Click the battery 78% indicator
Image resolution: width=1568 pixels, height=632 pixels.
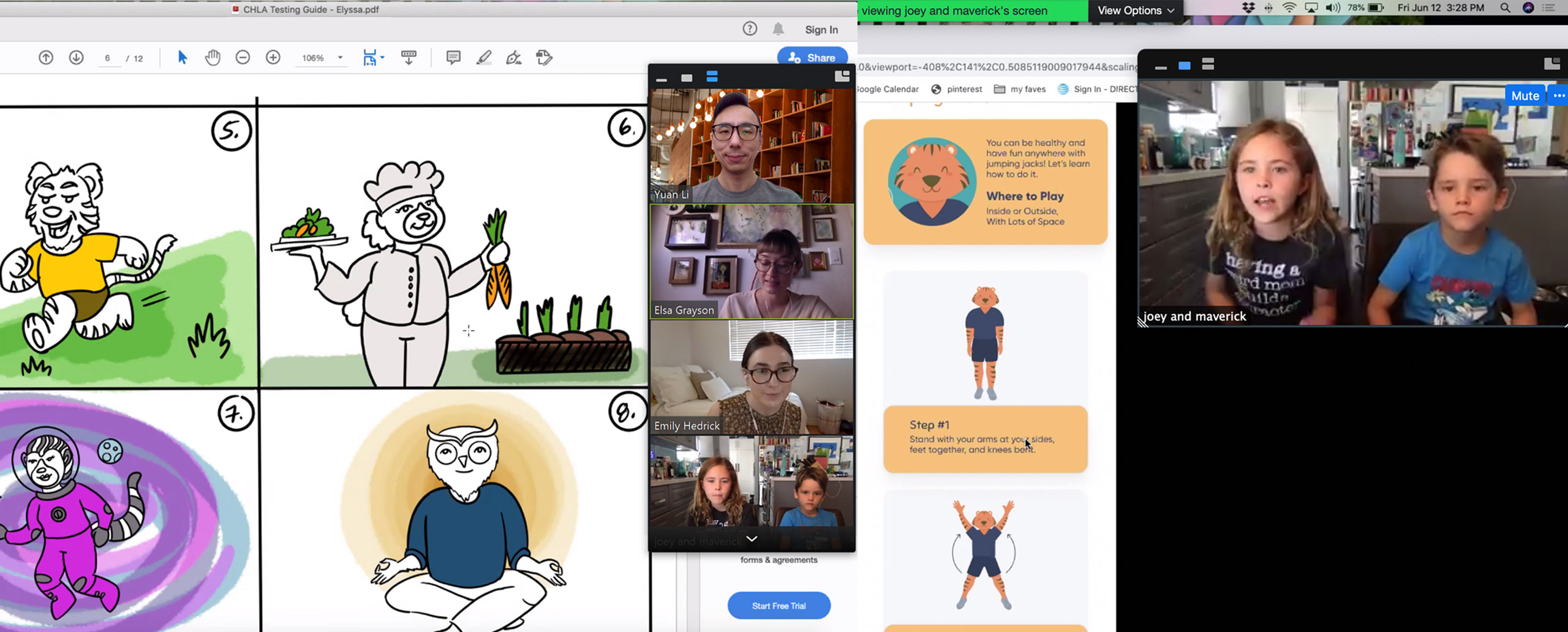point(1365,8)
